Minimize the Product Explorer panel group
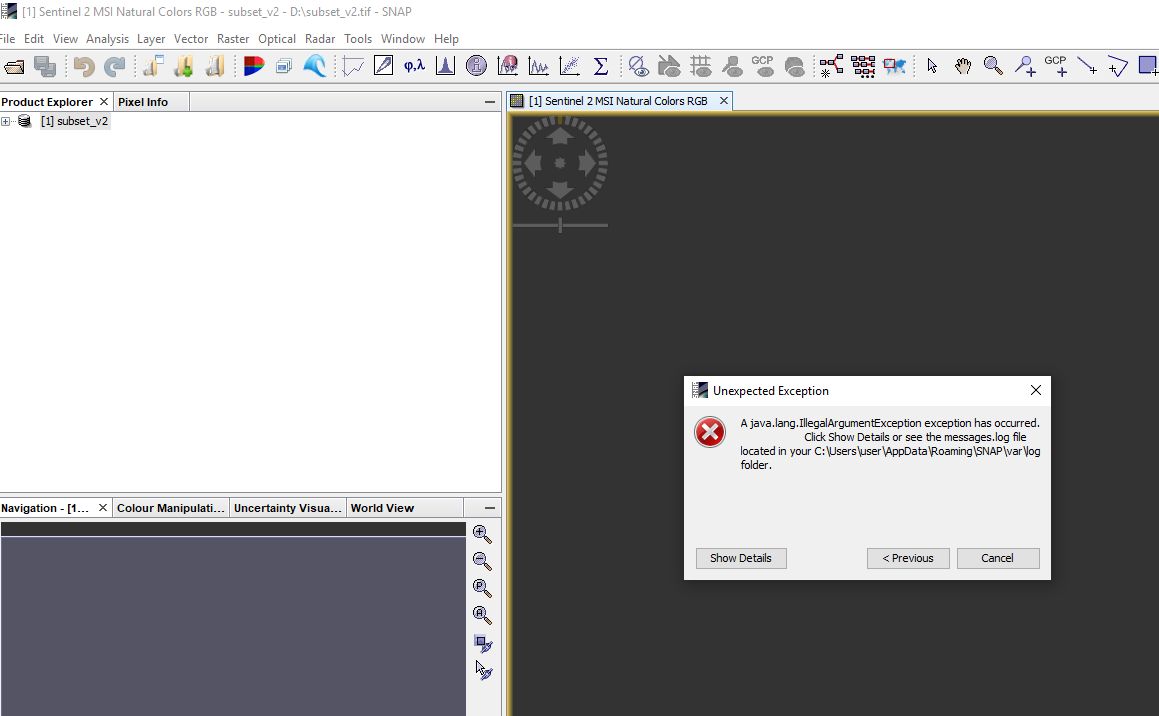Screen dimensions: 1159x716 pyautogui.click(x=490, y=102)
